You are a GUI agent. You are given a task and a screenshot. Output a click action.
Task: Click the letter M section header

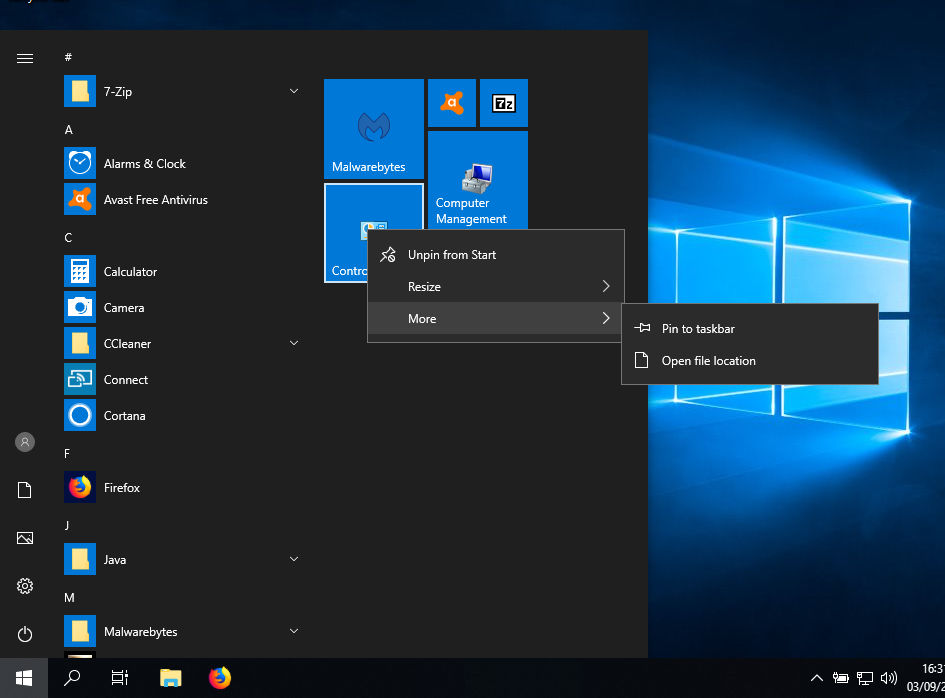[x=69, y=597]
